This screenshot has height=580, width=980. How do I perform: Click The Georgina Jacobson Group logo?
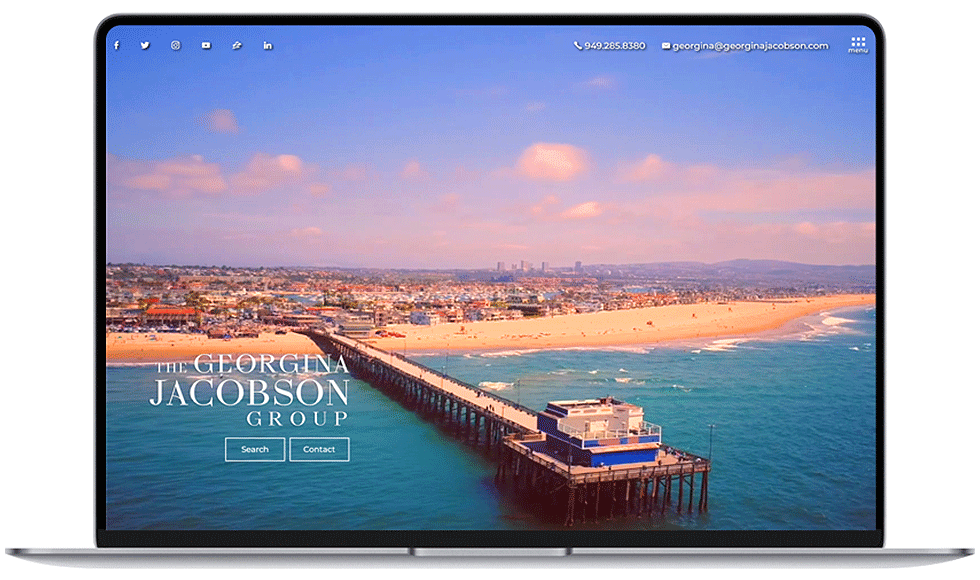point(249,390)
